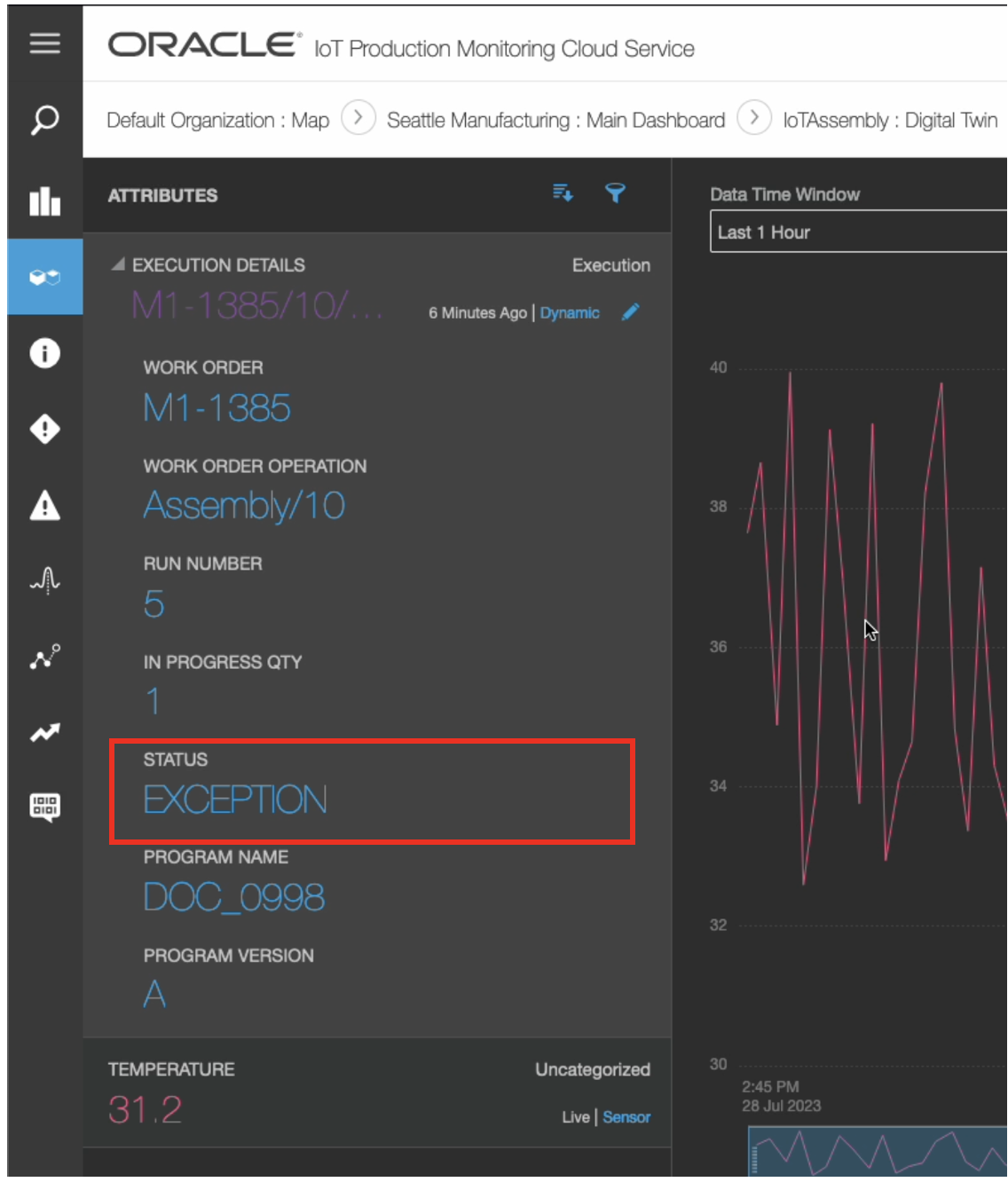The height and width of the screenshot is (1182, 1008).
Task: Open the anomalies waveform sidebar icon
Action: click(44, 581)
